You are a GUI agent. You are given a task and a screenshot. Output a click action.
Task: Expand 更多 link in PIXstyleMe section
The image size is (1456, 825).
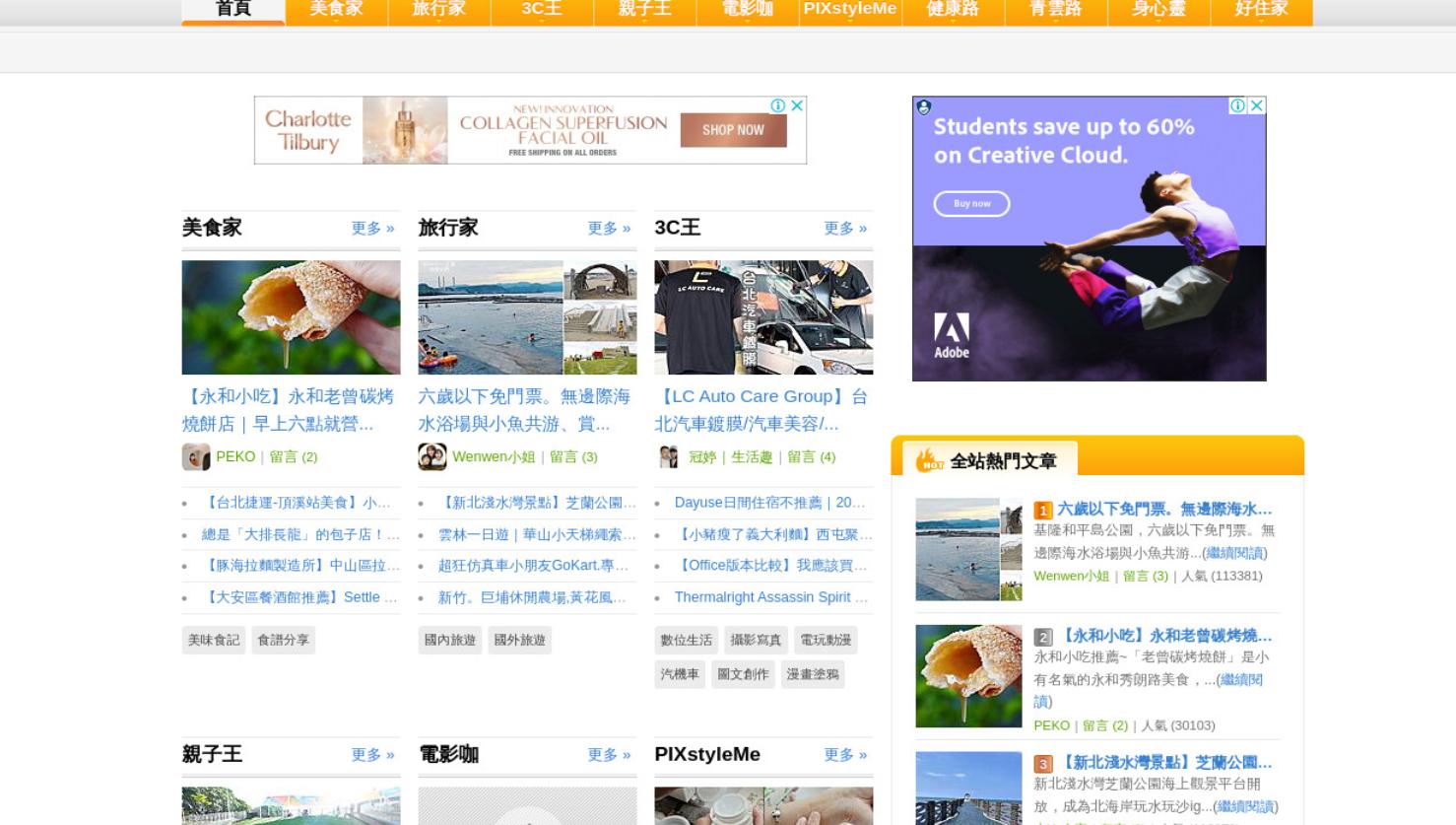[x=845, y=755]
